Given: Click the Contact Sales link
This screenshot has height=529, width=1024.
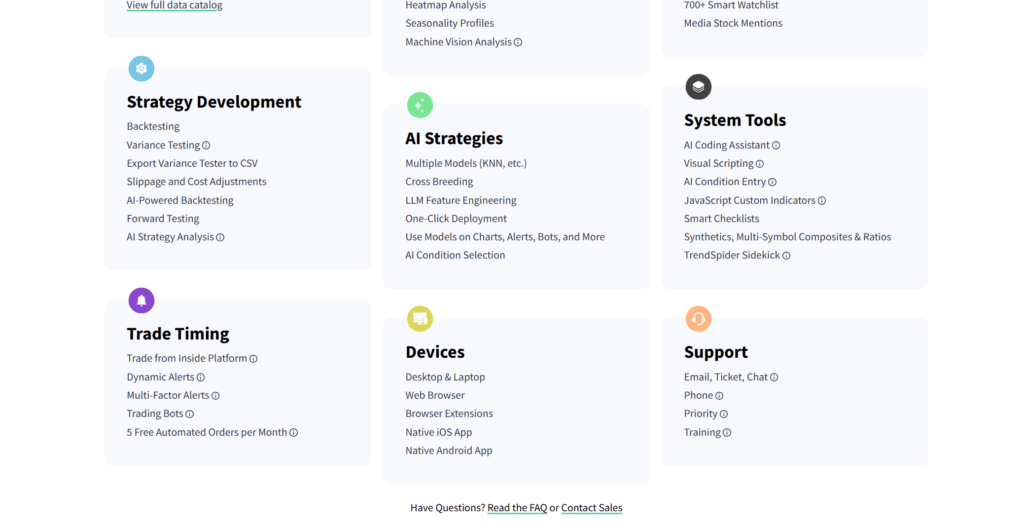Looking at the screenshot, I should pyautogui.click(x=591, y=508).
